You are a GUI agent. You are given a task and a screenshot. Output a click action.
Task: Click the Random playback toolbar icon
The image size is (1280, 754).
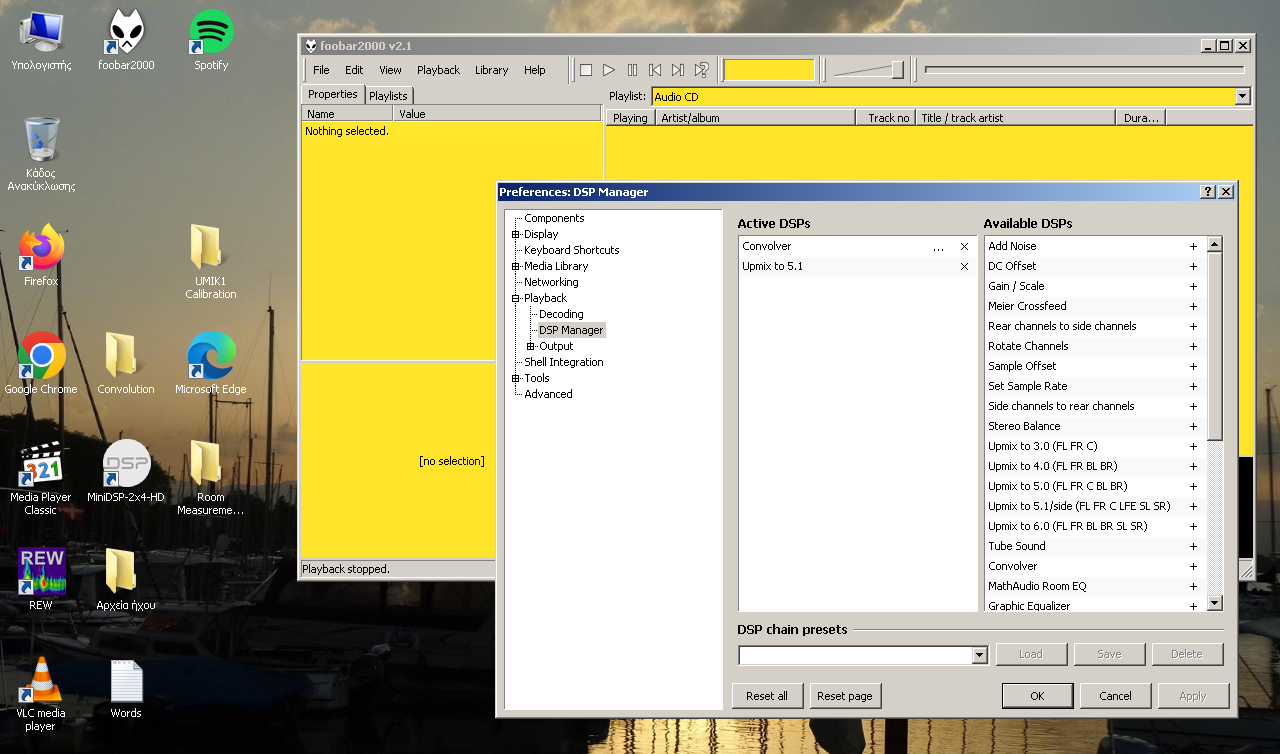tap(702, 70)
